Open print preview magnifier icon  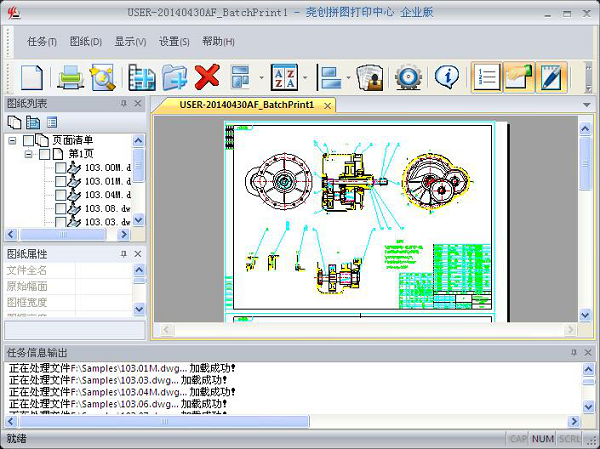coord(103,77)
